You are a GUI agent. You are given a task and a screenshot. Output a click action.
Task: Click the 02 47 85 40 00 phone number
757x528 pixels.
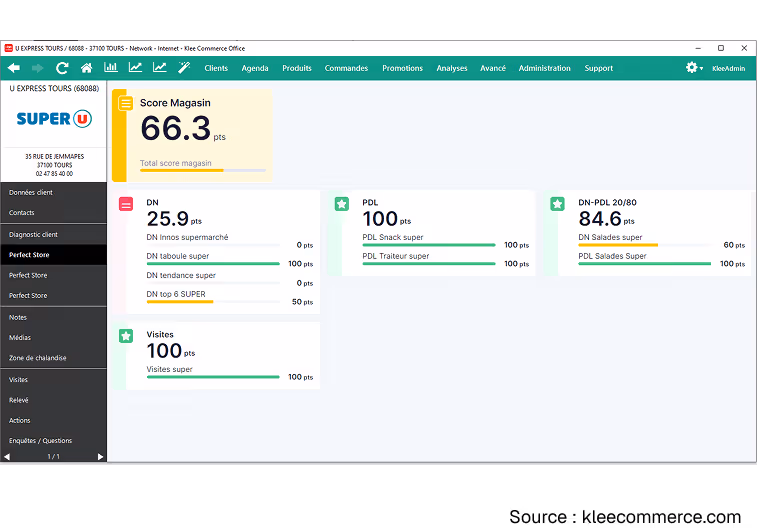pyautogui.click(x=54, y=174)
